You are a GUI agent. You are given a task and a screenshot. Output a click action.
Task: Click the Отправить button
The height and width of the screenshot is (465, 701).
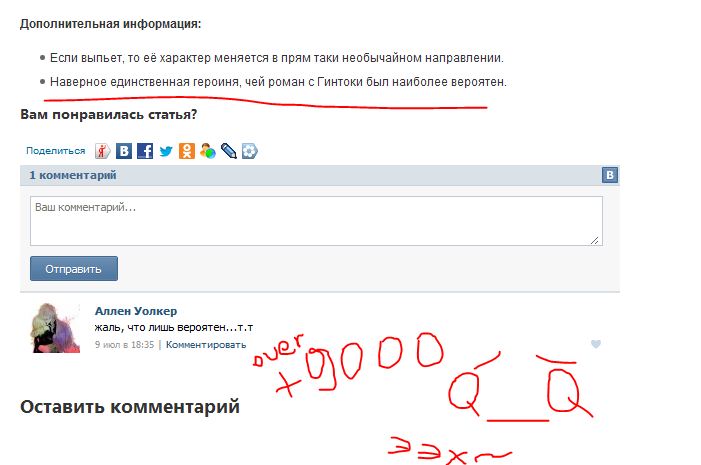coord(74,269)
